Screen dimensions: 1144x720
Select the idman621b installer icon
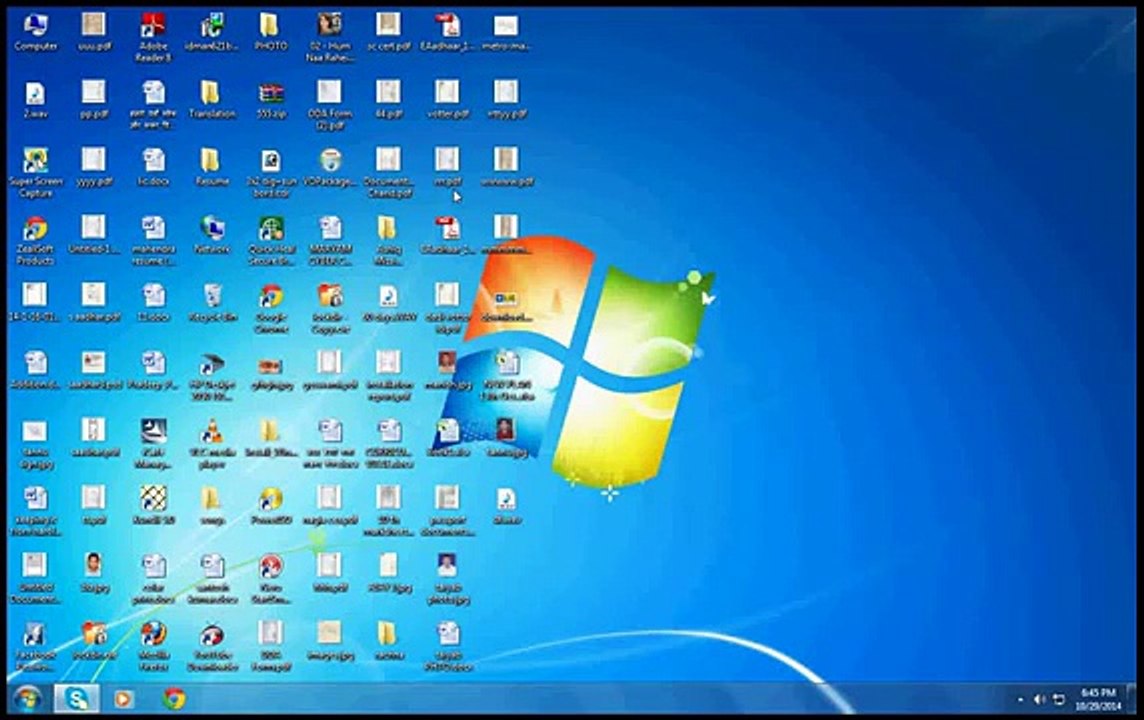[x=212, y=33]
